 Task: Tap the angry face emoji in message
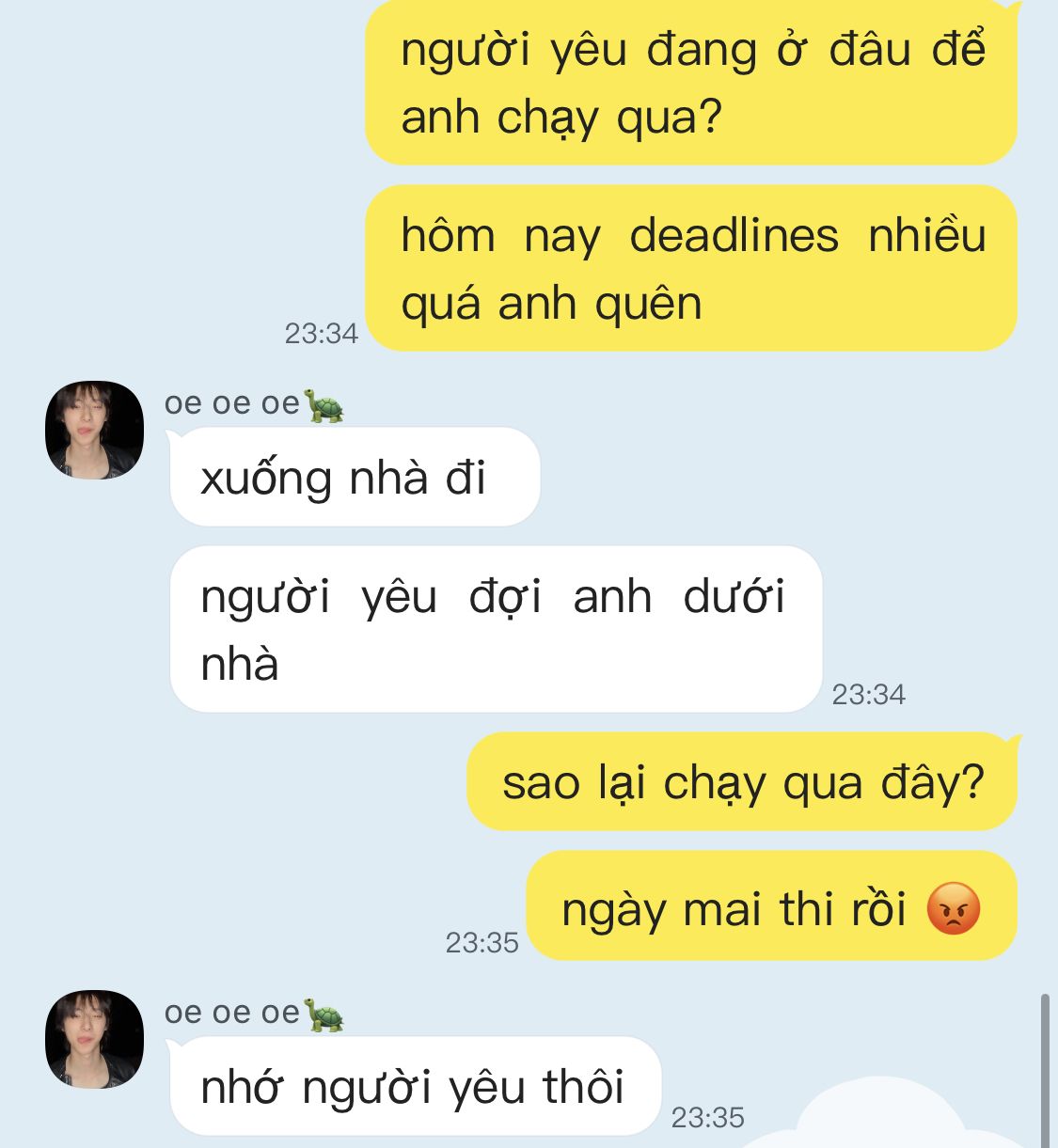click(954, 909)
